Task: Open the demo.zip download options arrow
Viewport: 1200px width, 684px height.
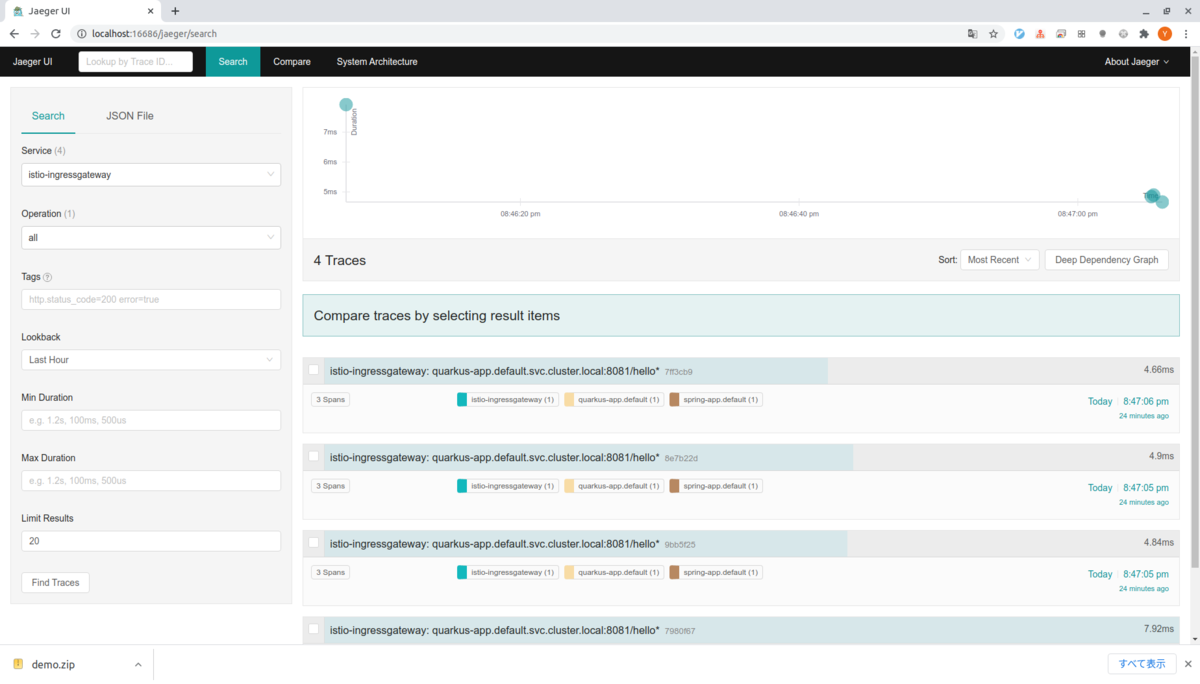Action: (x=138, y=664)
